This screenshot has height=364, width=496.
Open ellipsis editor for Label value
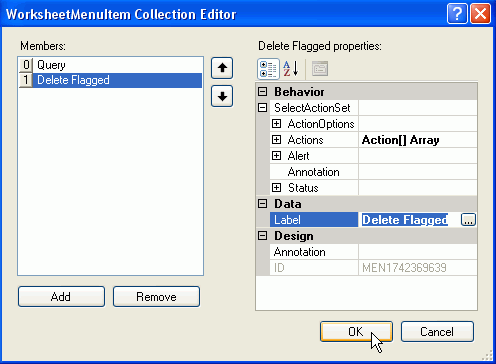(468, 220)
